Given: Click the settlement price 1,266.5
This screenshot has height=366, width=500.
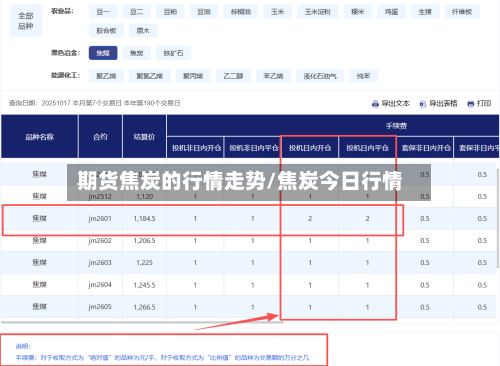Looking at the screenshot, I should [144, 307].
